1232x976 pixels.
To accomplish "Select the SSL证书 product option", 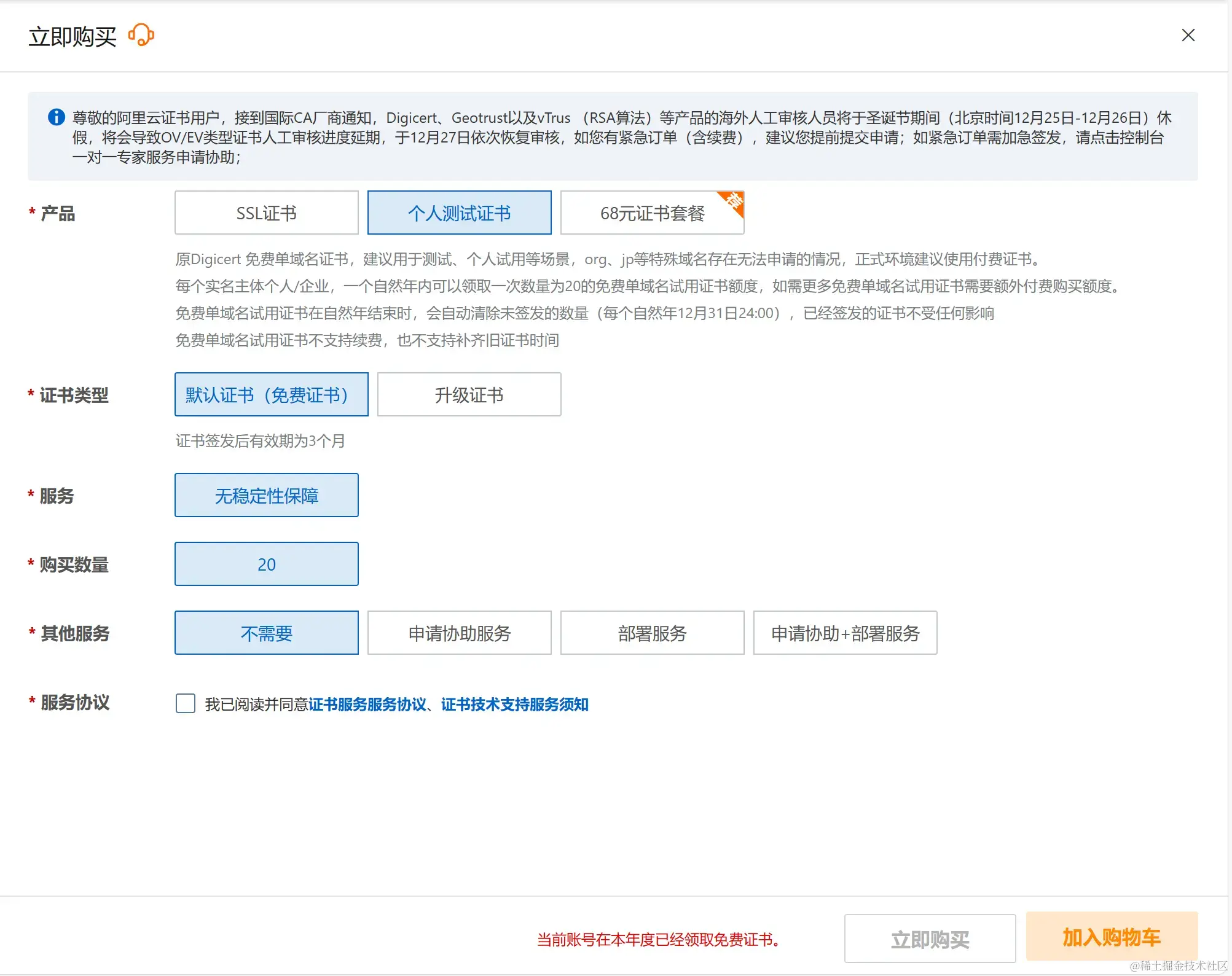I will (x=266, y=213).
